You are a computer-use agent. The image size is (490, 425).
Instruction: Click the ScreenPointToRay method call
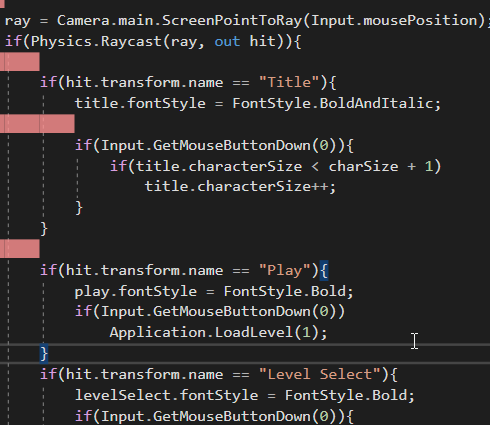pyautogui.click(x=232, y=21)
